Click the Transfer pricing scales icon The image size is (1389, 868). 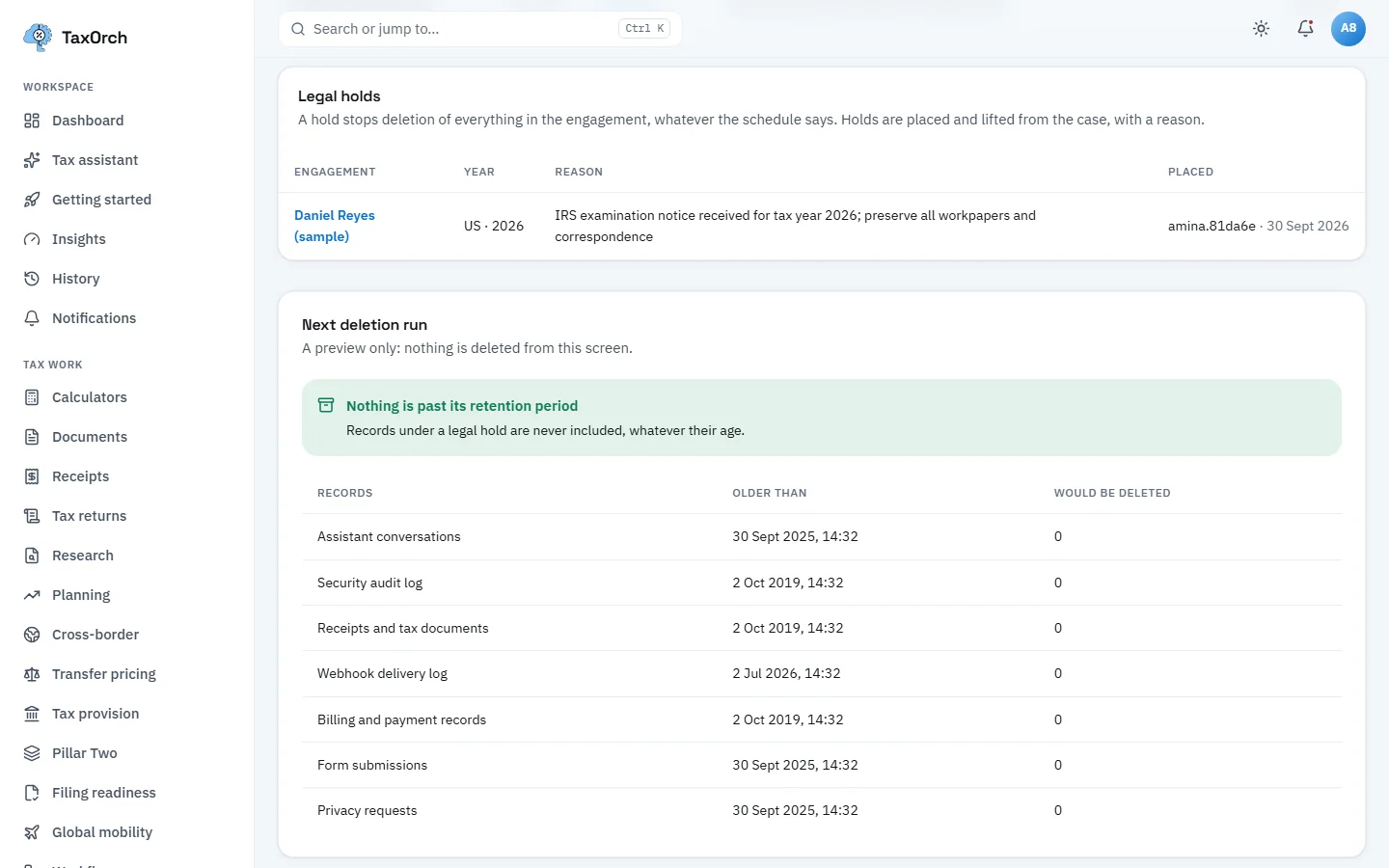tap(32, 674)
